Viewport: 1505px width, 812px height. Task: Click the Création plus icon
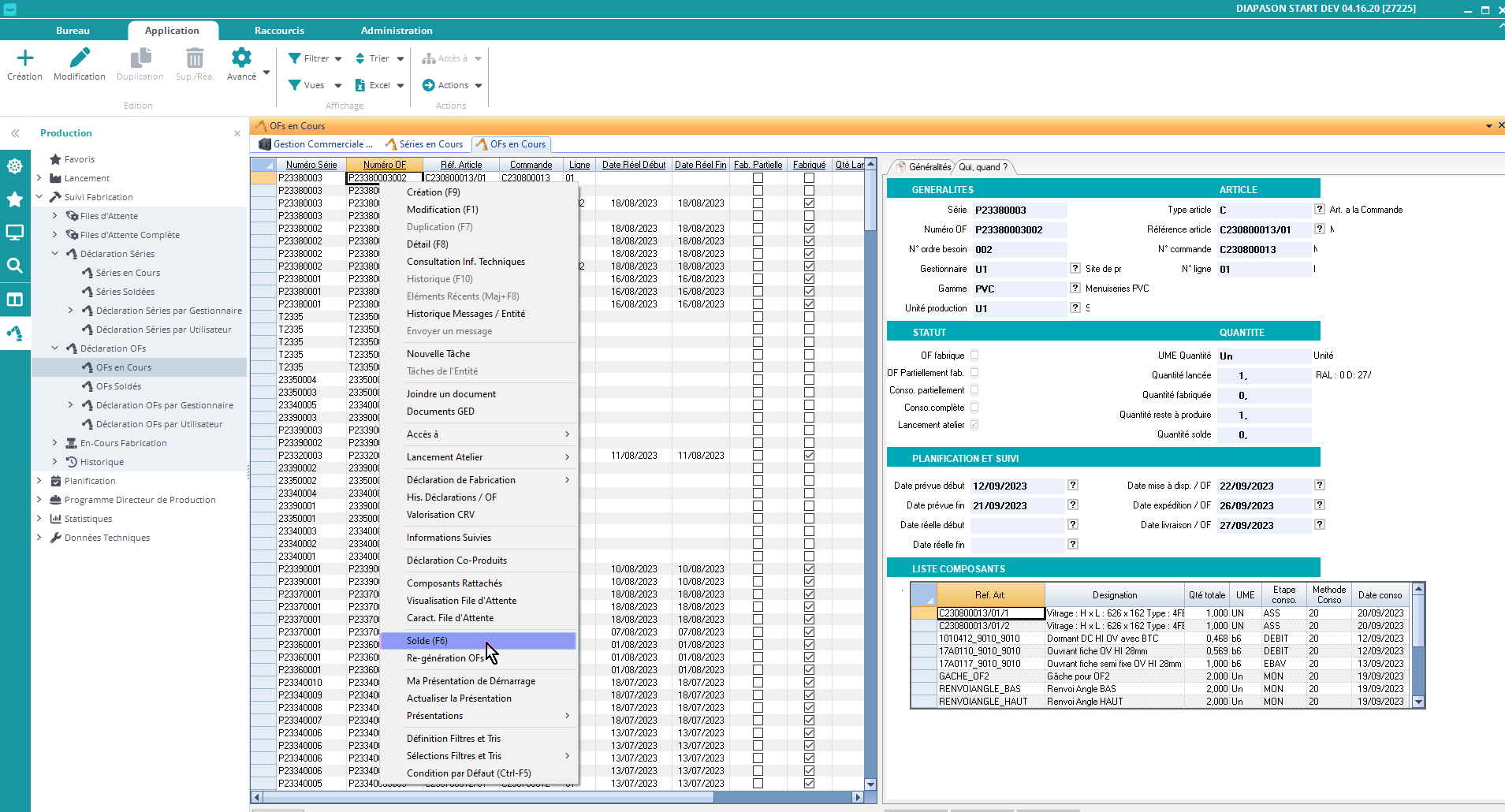tap(25, 58)
